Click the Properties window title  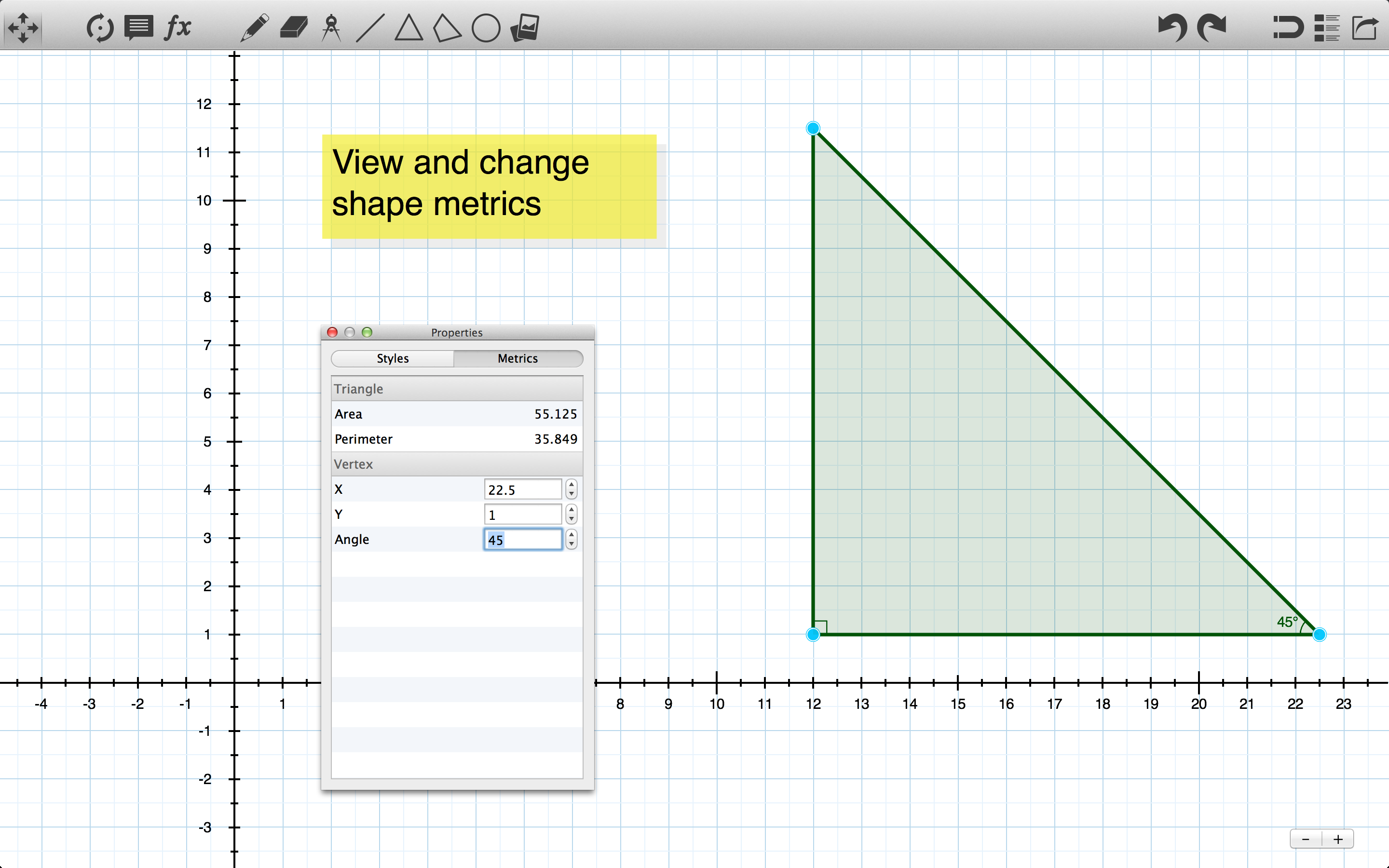click(x=457, y=332)
